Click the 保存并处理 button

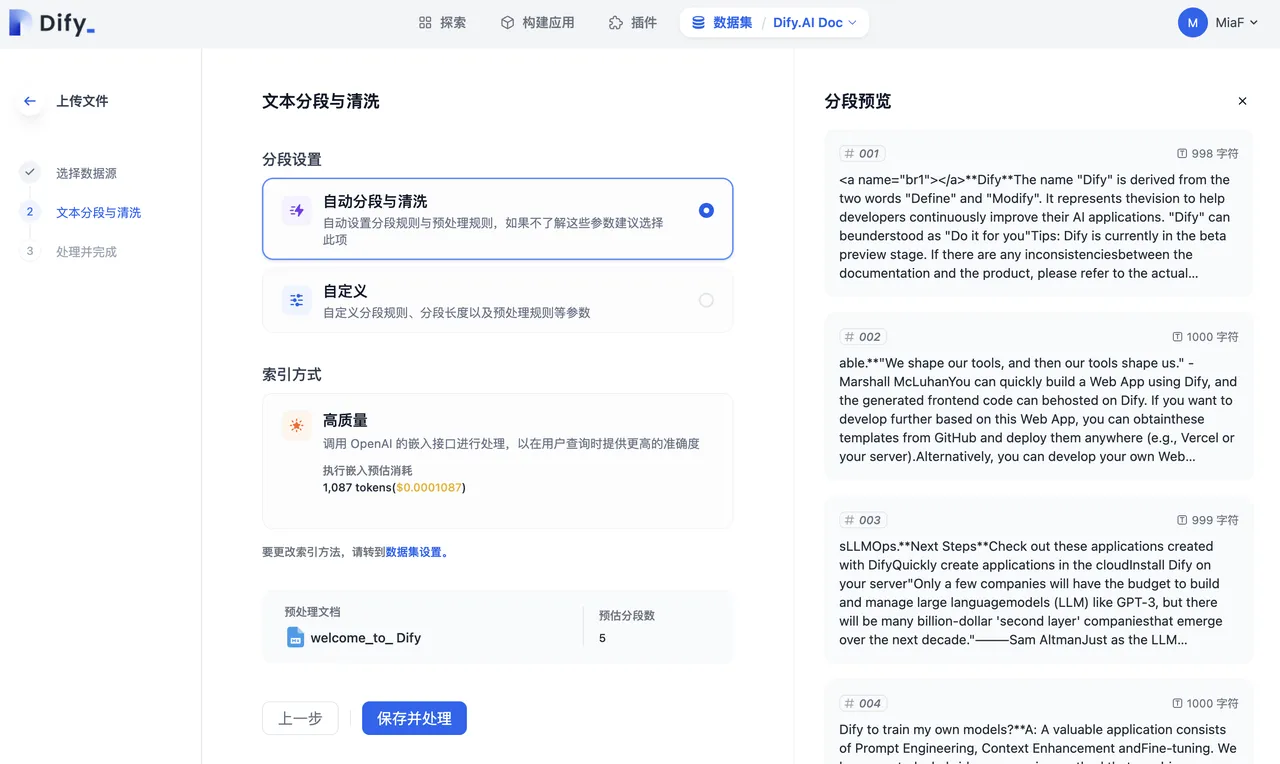click(x=414, y=718)
